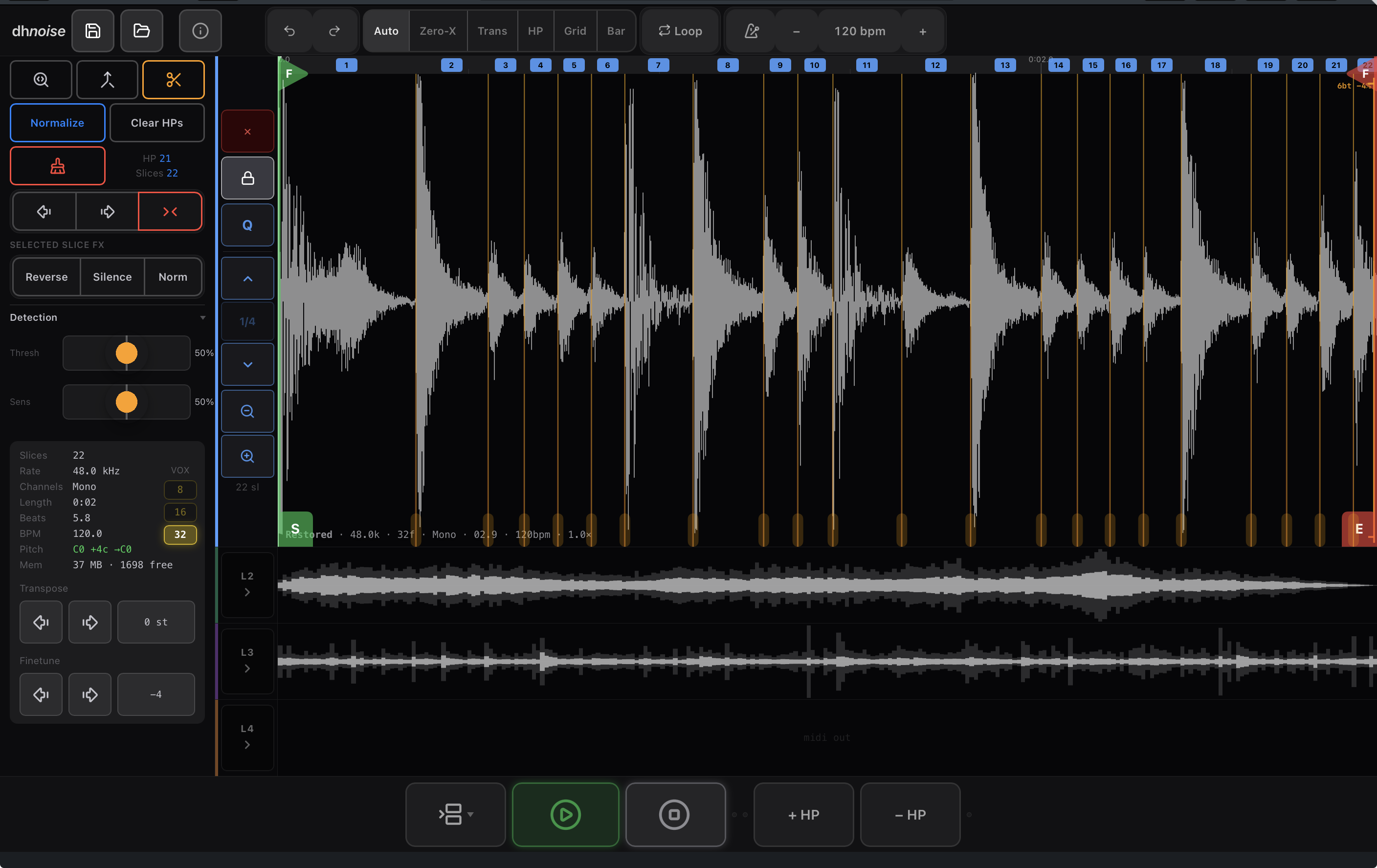Increase tempo with plus button
The width and height of the screenshot is (1377, 868).
coord(922,31)
